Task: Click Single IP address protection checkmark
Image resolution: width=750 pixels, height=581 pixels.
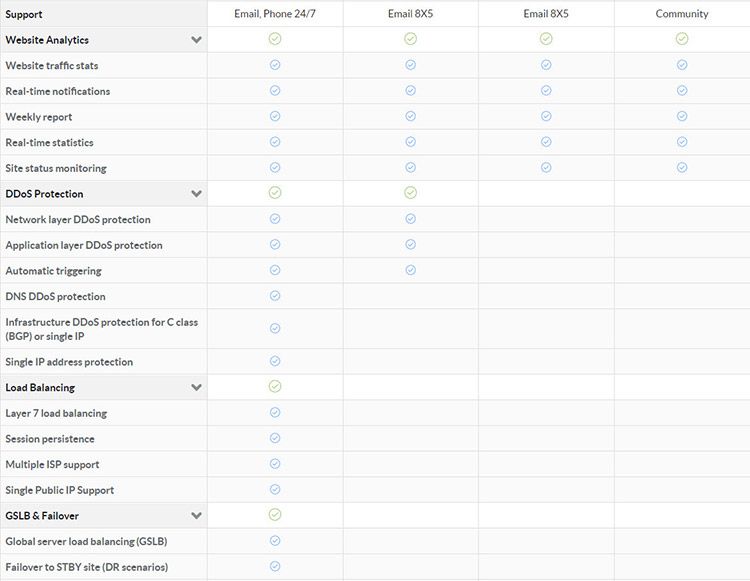Action: tap(275, 361)
